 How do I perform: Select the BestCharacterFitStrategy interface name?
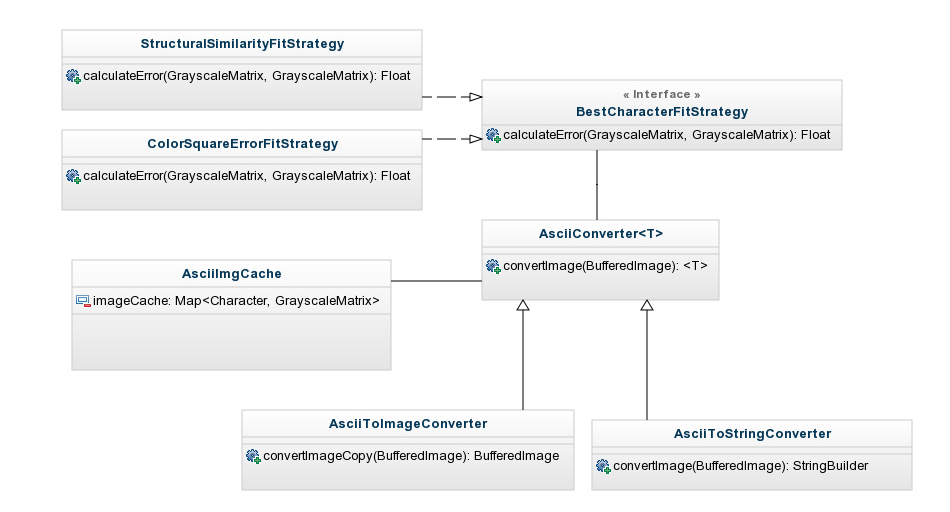(x=662, y=111)
